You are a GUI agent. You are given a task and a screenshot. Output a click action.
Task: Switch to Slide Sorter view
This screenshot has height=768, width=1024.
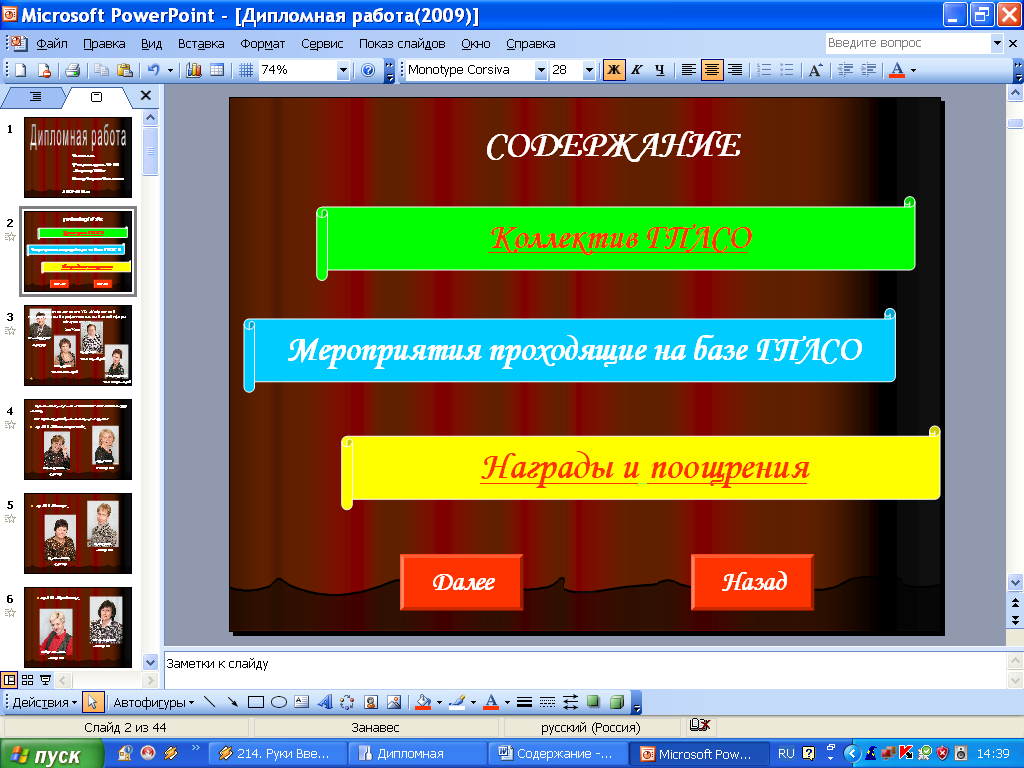coord(27,680)
